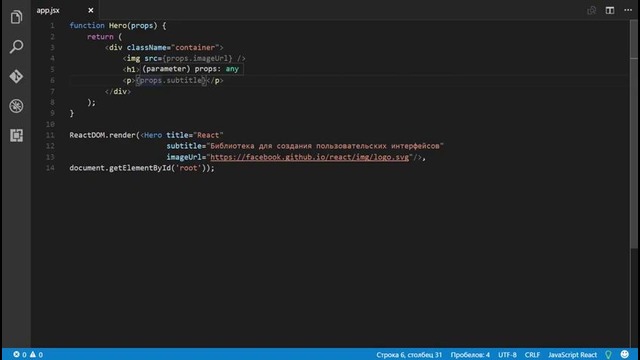Change file encoding UTF-8

507,355
